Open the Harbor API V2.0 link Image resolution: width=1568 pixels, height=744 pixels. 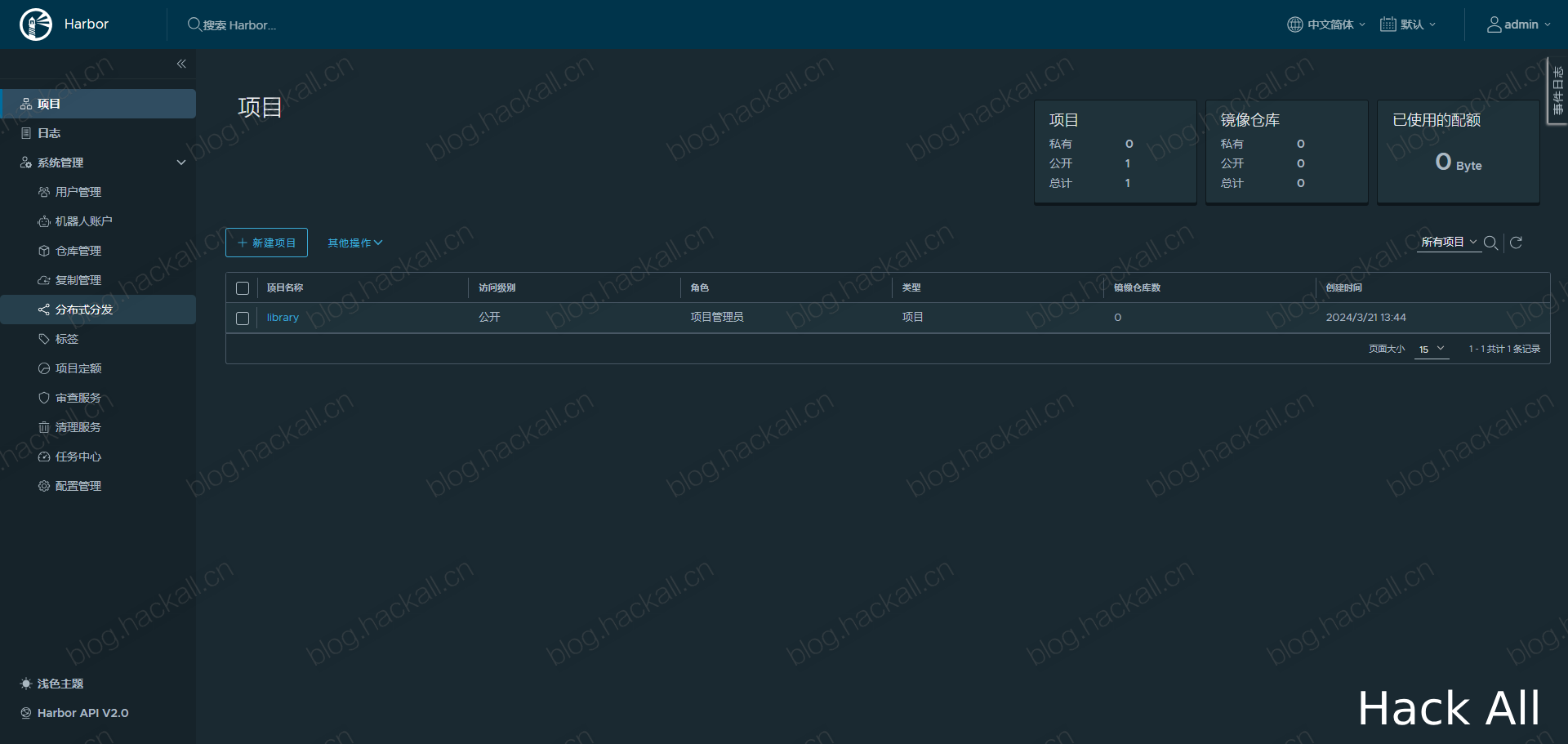[82, 713]
